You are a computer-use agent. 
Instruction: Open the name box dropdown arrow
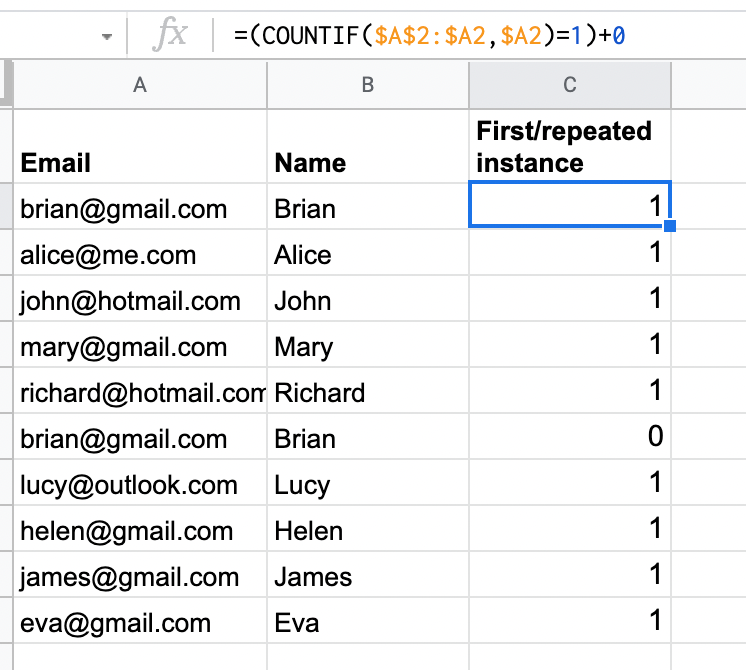107,36
